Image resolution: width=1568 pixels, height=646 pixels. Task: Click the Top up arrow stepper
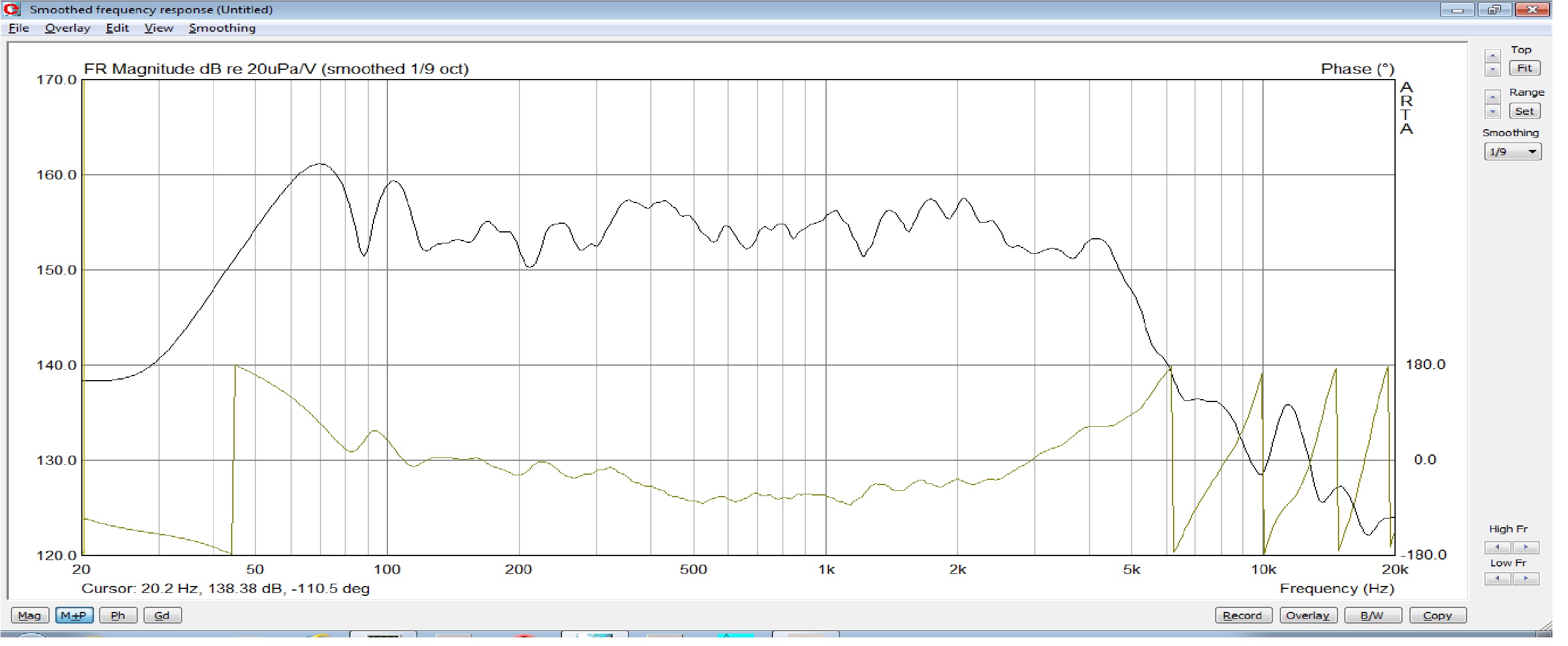pyautogui.click(x=1492, y=56)
